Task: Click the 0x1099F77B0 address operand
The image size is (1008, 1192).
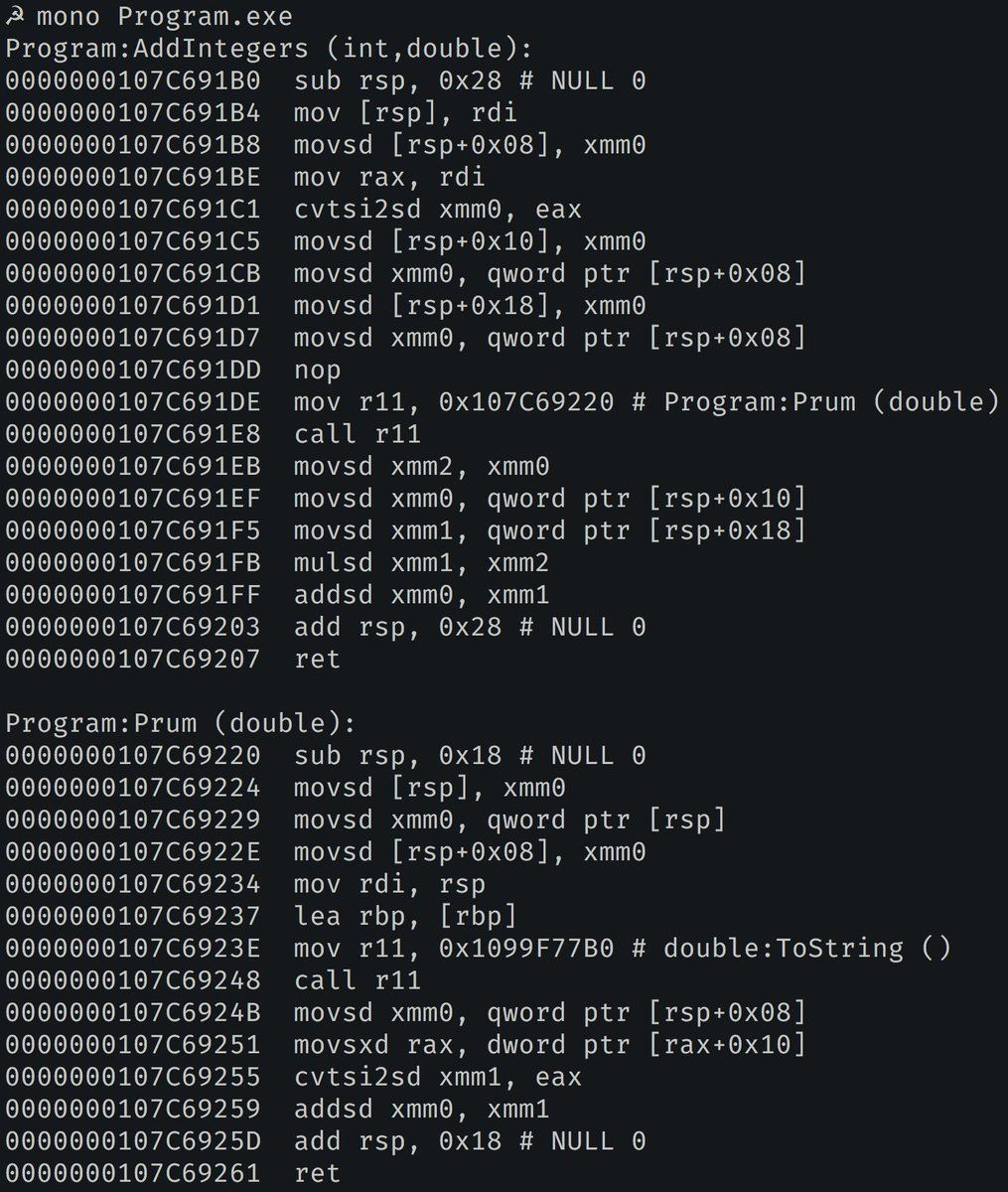Action: click(526, 949)
